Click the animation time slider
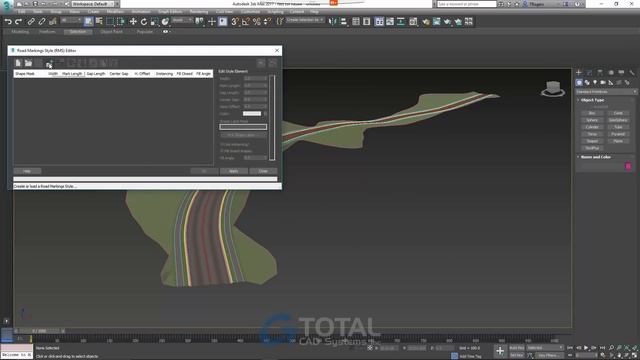Viewport: 640px width, 360px height. click(39, 331)
